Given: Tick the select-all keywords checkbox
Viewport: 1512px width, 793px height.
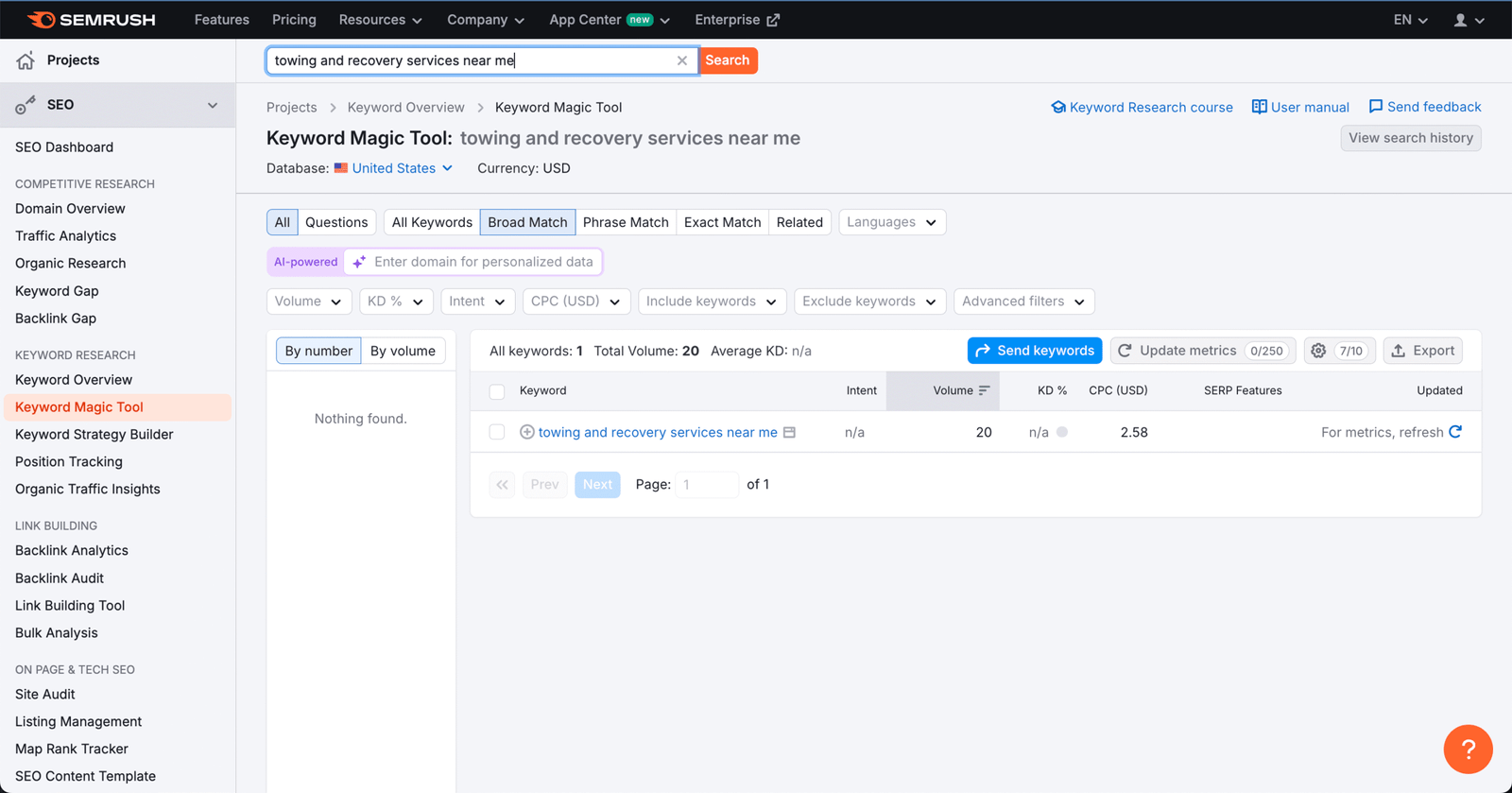Looking at the screenshot, I should click(x=497, y=390).
